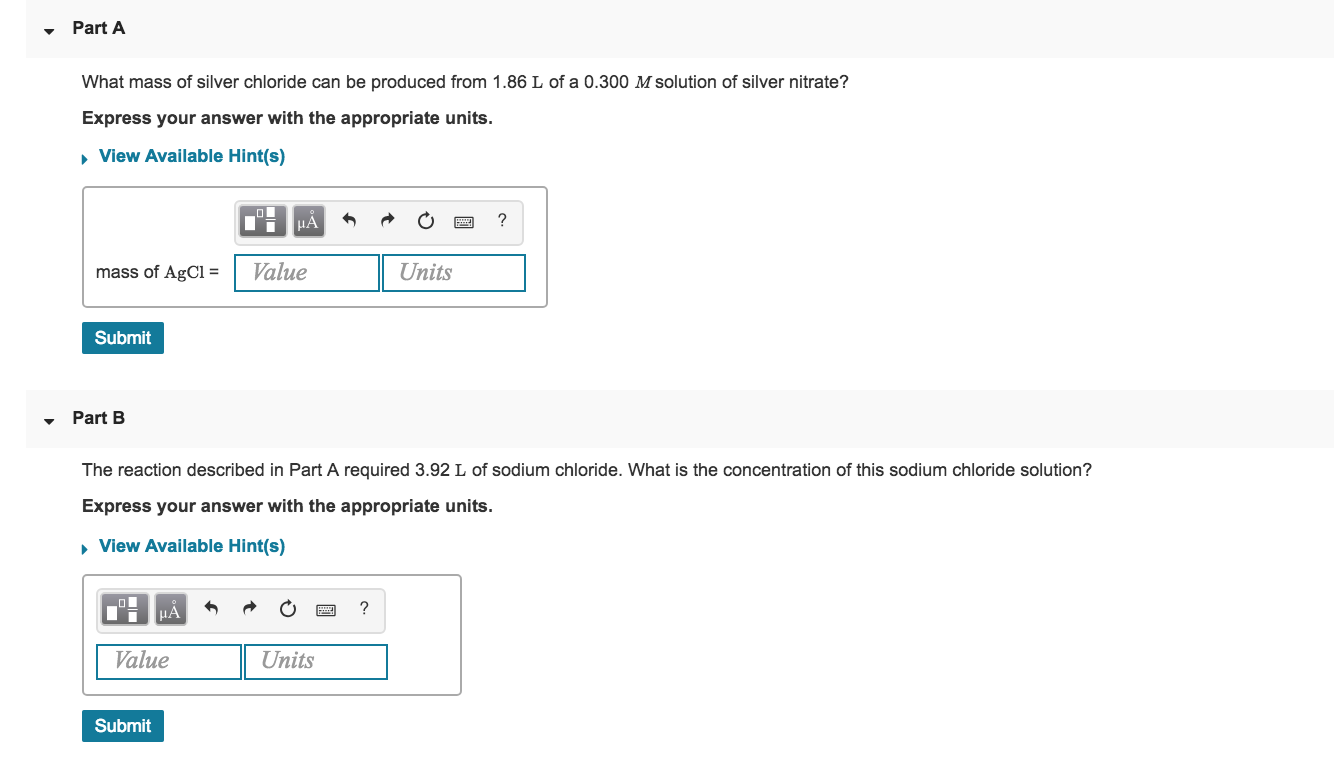Open symbols µÅ button in Part B
Screen dimensions: 1334x762
(171, 609)
